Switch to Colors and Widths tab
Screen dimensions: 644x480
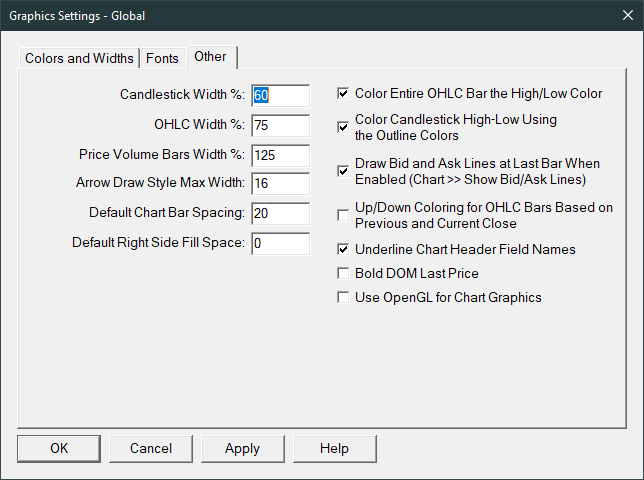79,58
